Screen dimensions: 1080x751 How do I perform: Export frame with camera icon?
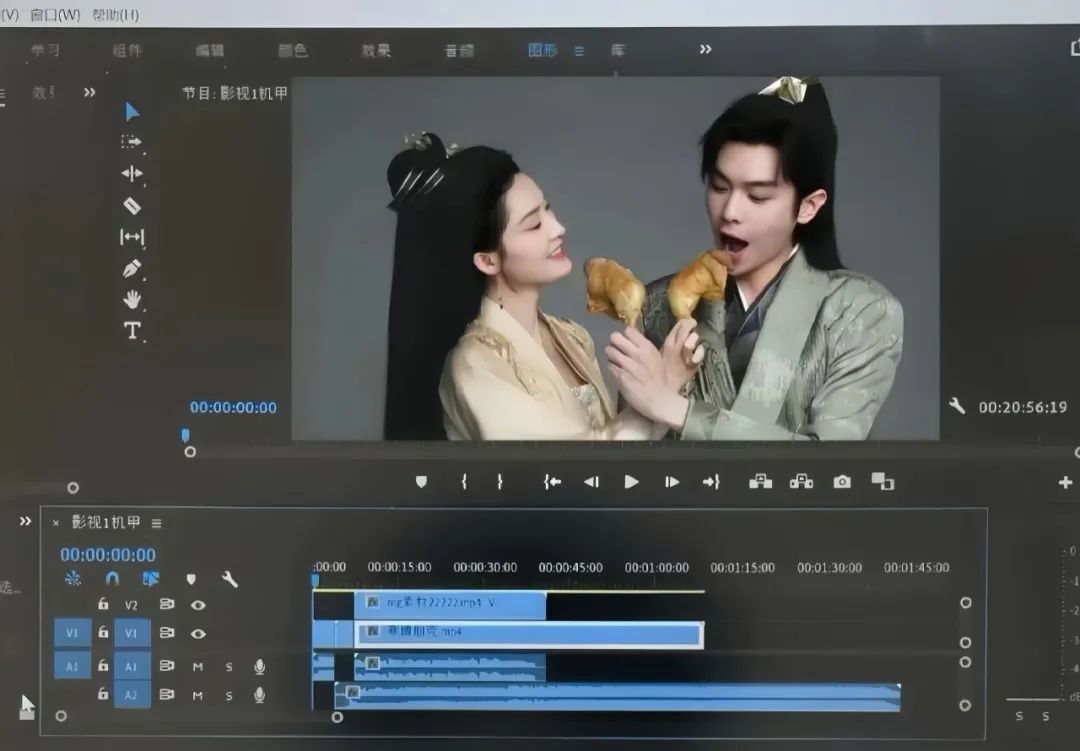tap(842, 482)
